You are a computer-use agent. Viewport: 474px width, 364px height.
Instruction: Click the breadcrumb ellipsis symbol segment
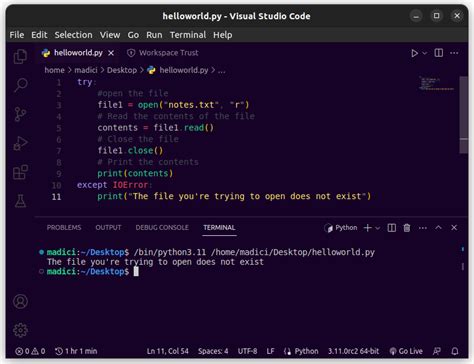tap(222, 70)
